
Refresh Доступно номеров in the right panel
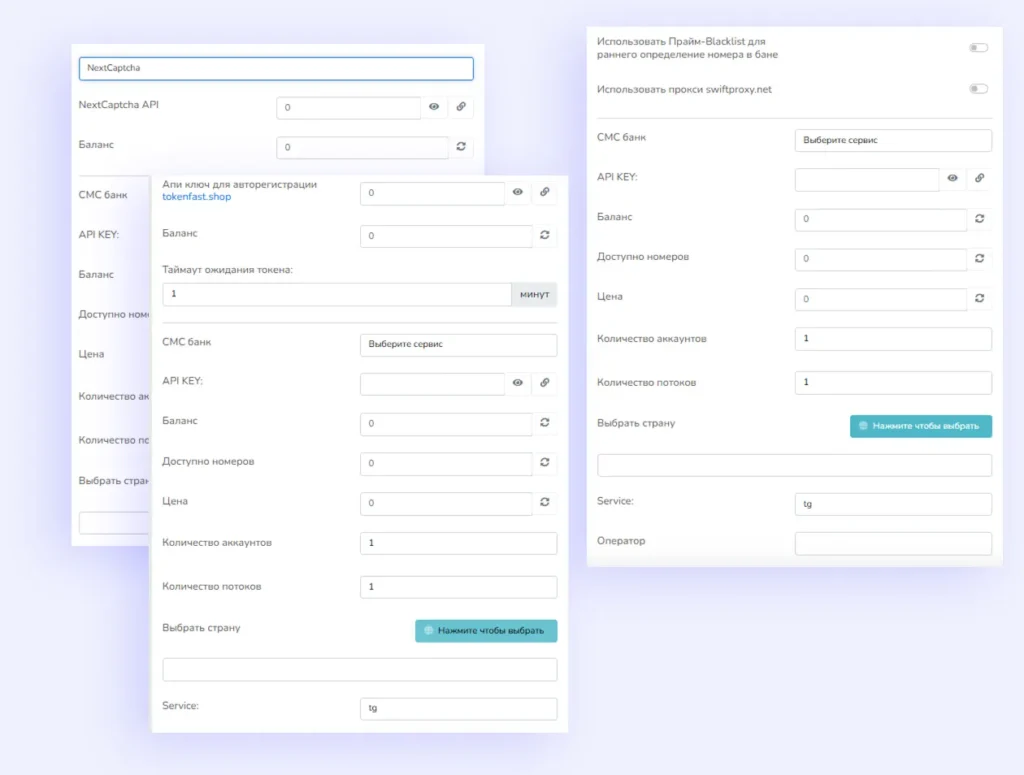pos(979,259)
